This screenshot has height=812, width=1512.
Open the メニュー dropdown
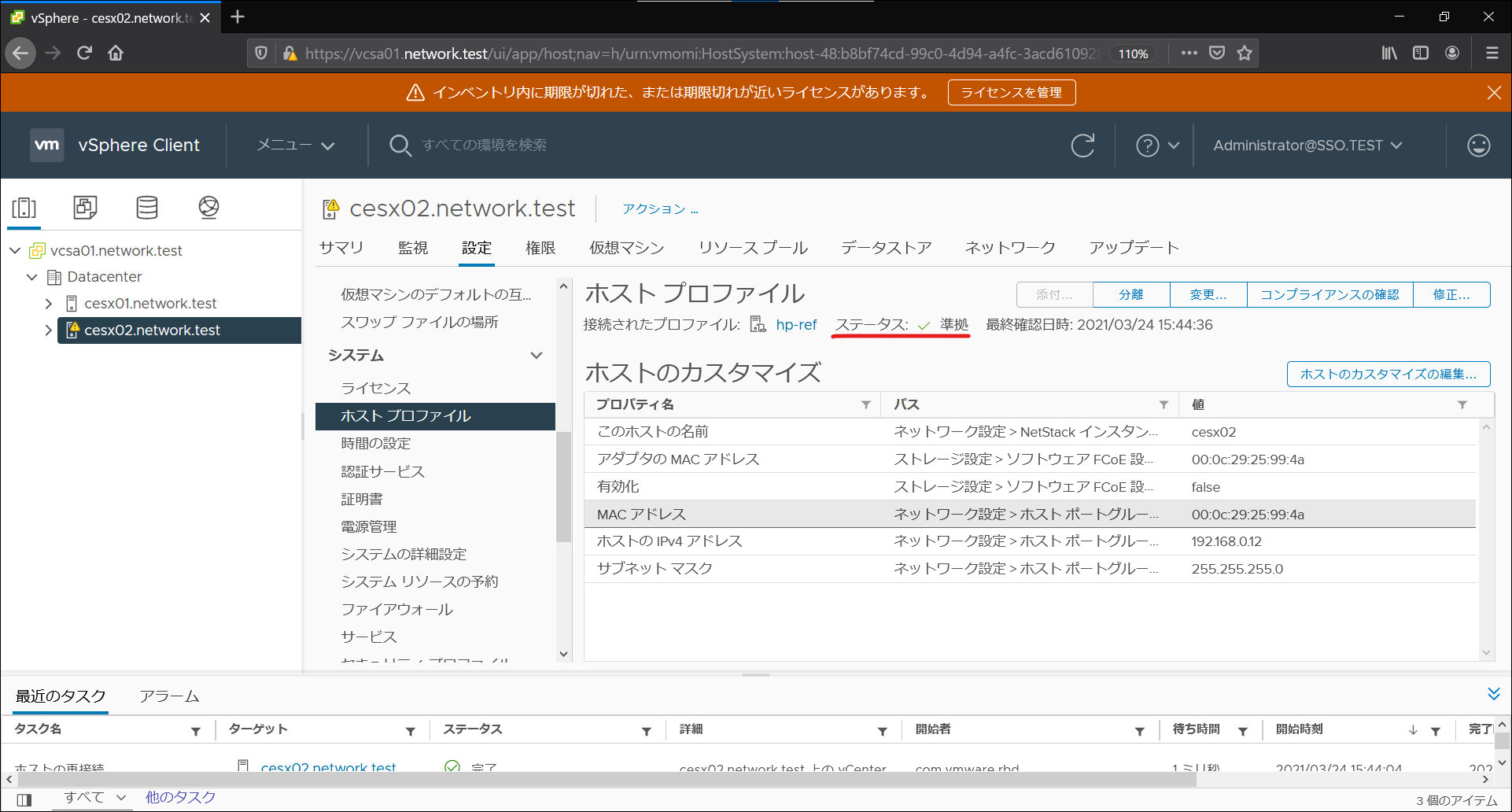296,146
